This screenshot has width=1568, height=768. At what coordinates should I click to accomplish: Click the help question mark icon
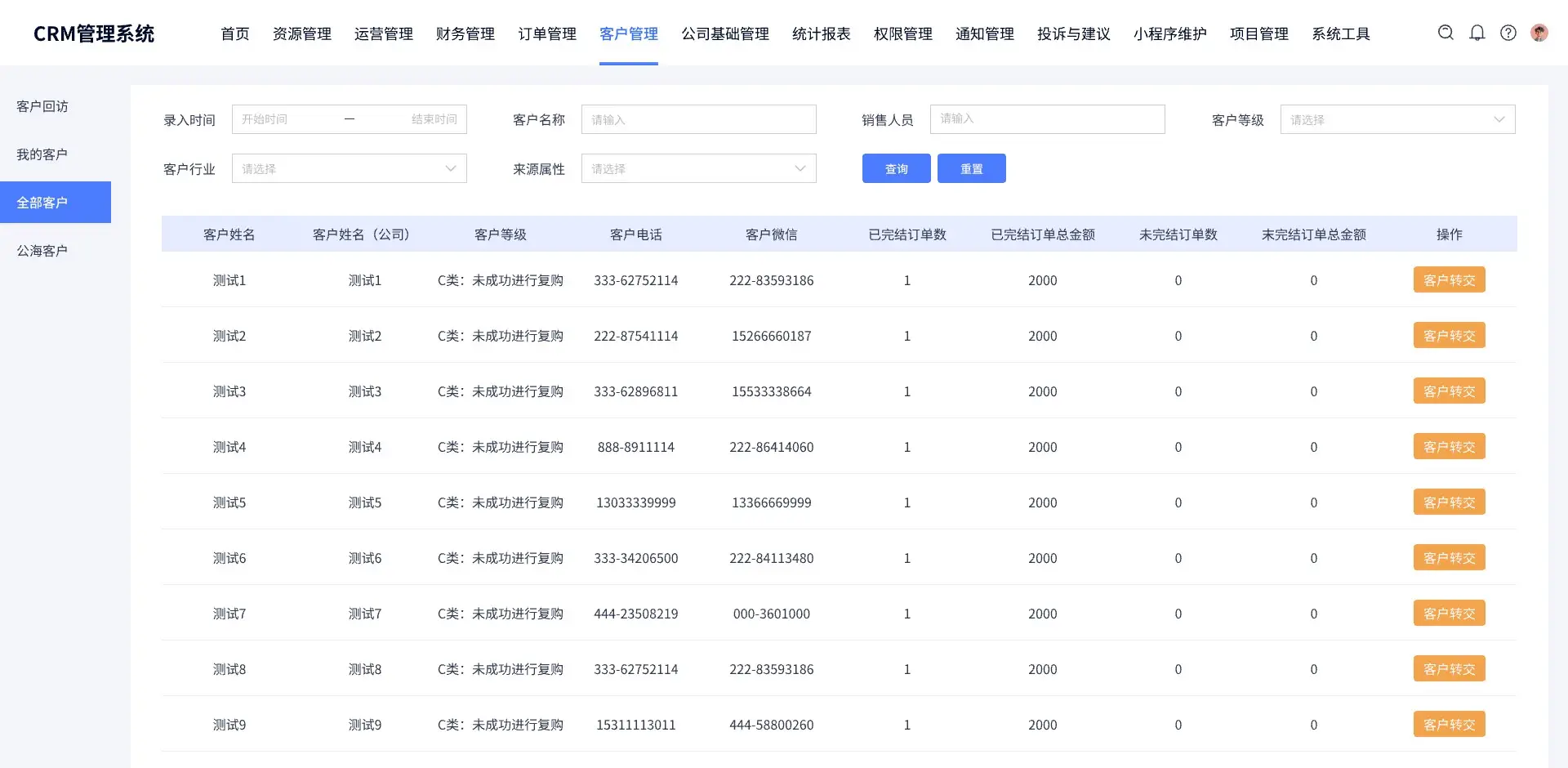[x=1508, y=33]
